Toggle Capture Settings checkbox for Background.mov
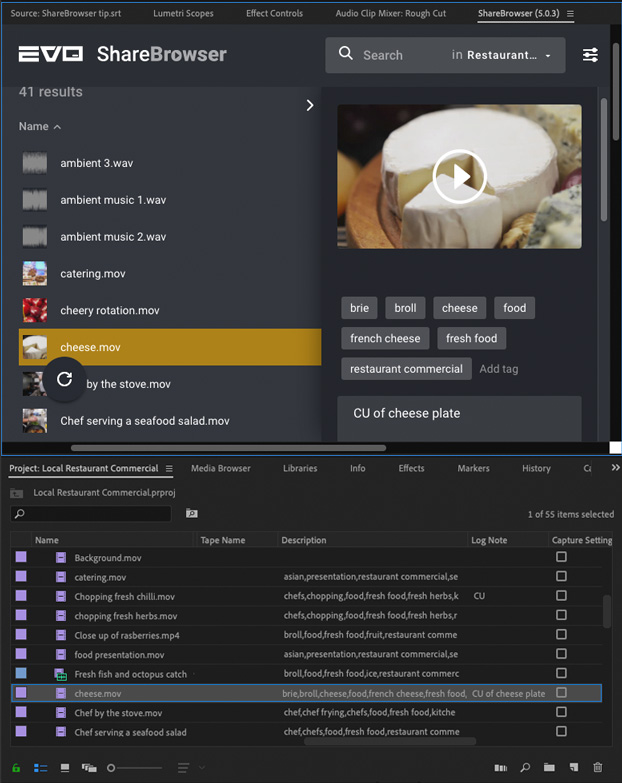622x783 pixels. (561, 557)
